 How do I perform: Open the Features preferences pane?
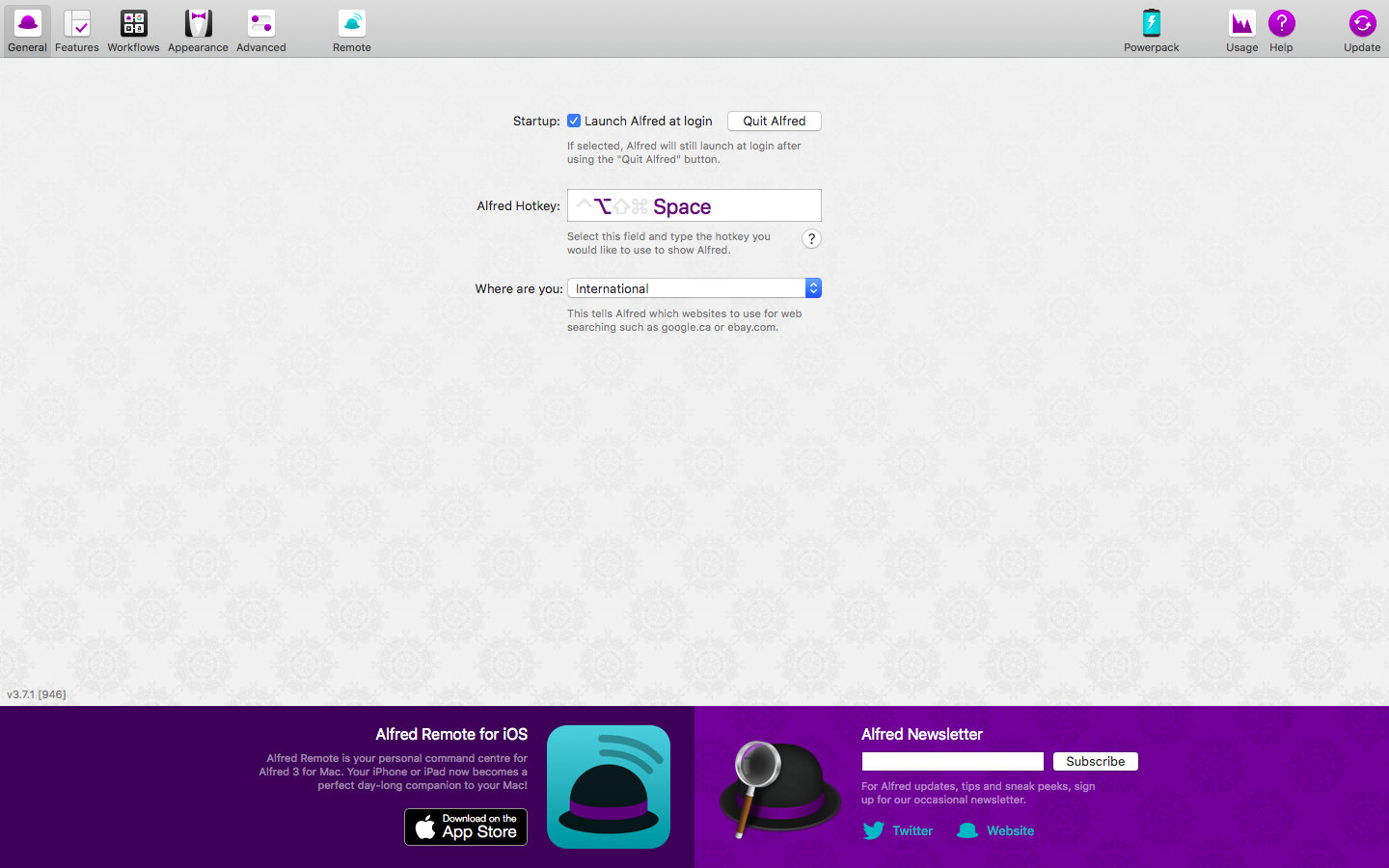click(x=76, y=30)
